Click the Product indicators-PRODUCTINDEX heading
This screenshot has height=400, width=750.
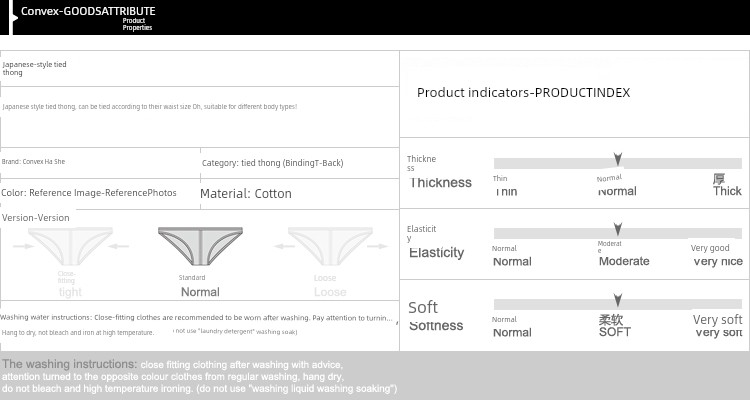[x=523, y=93]
